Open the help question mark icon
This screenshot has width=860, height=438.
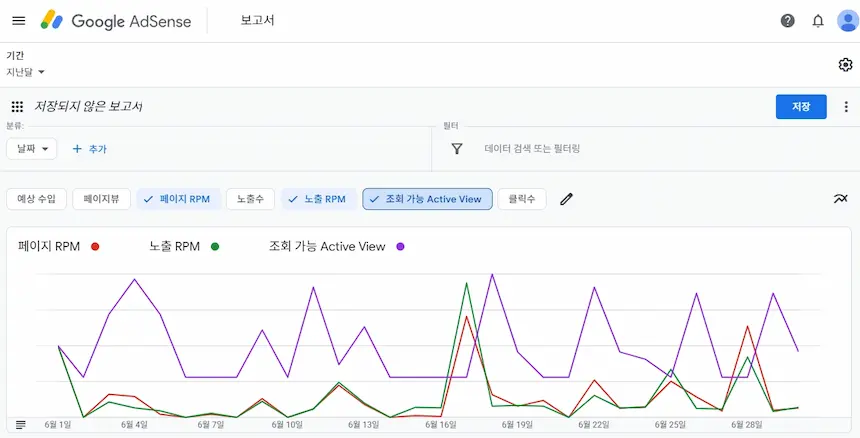tap(788, 21)
